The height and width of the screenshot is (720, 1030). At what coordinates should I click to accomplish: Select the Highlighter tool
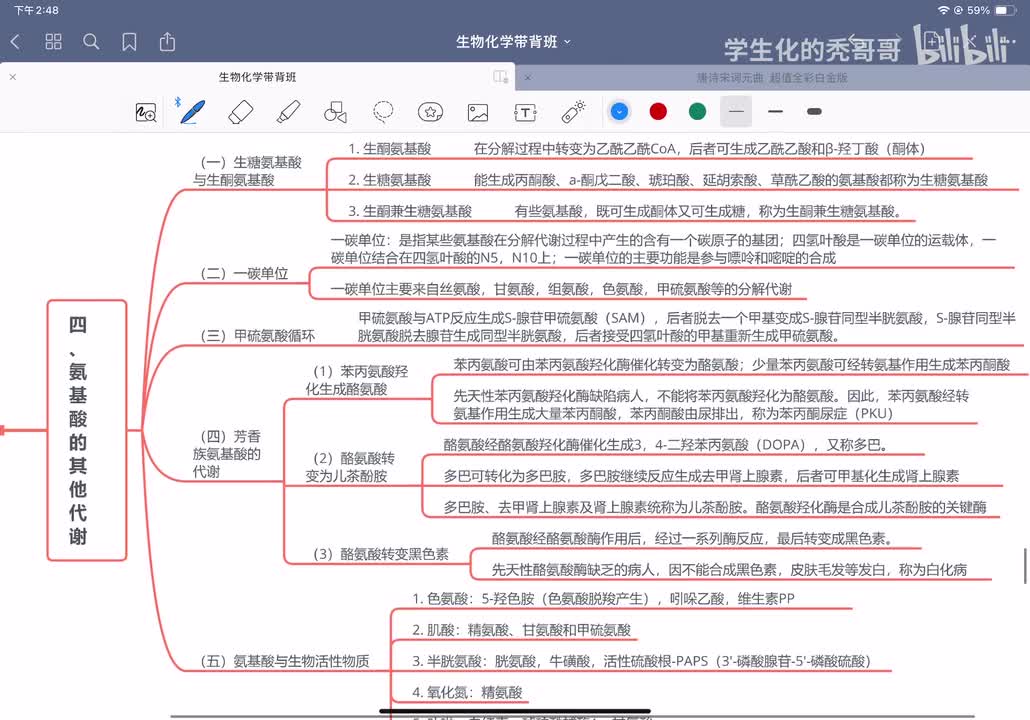pos(288,112)
